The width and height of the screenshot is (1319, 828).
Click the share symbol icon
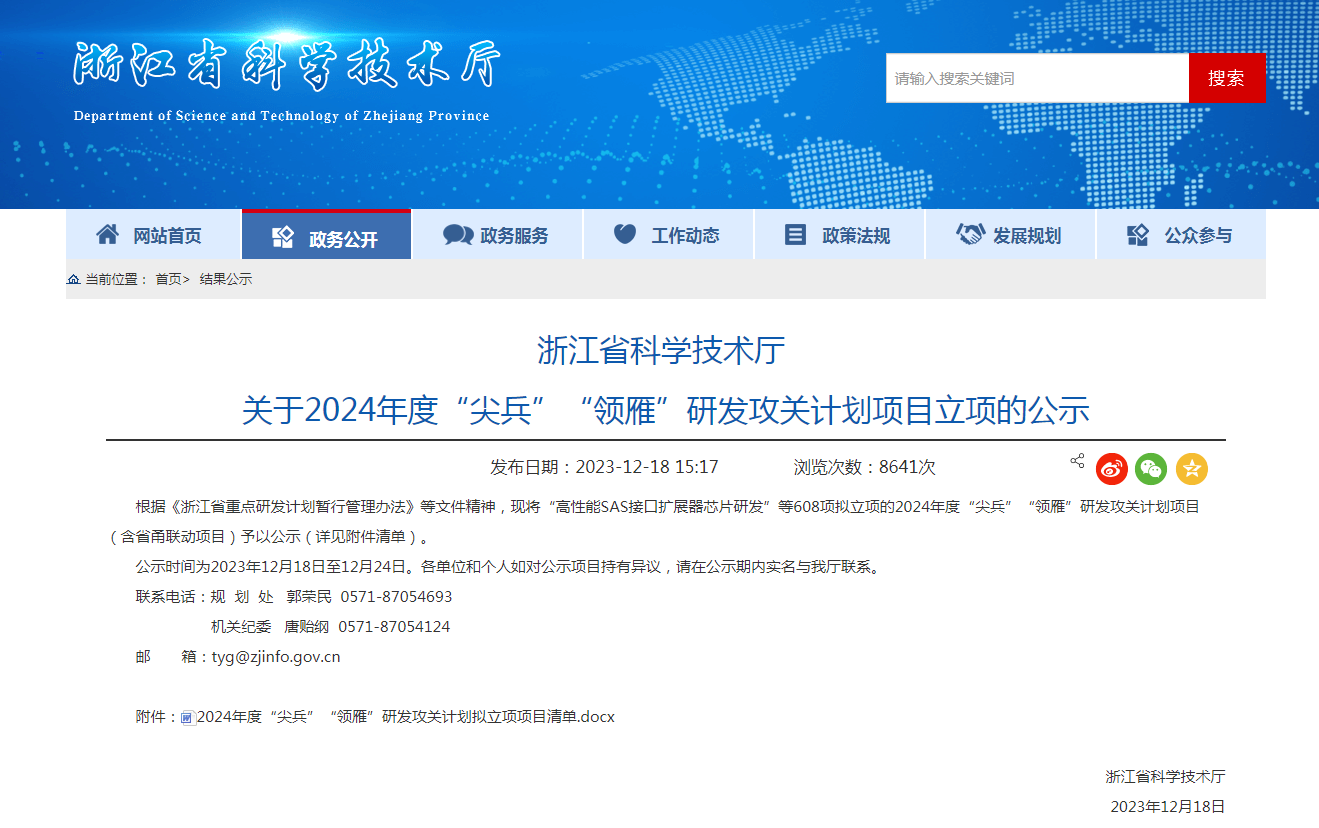tap(1077, 461)
